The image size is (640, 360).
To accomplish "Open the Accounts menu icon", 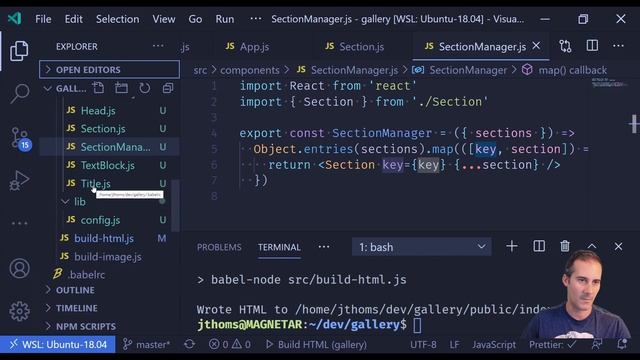I will tap(19, 269).
